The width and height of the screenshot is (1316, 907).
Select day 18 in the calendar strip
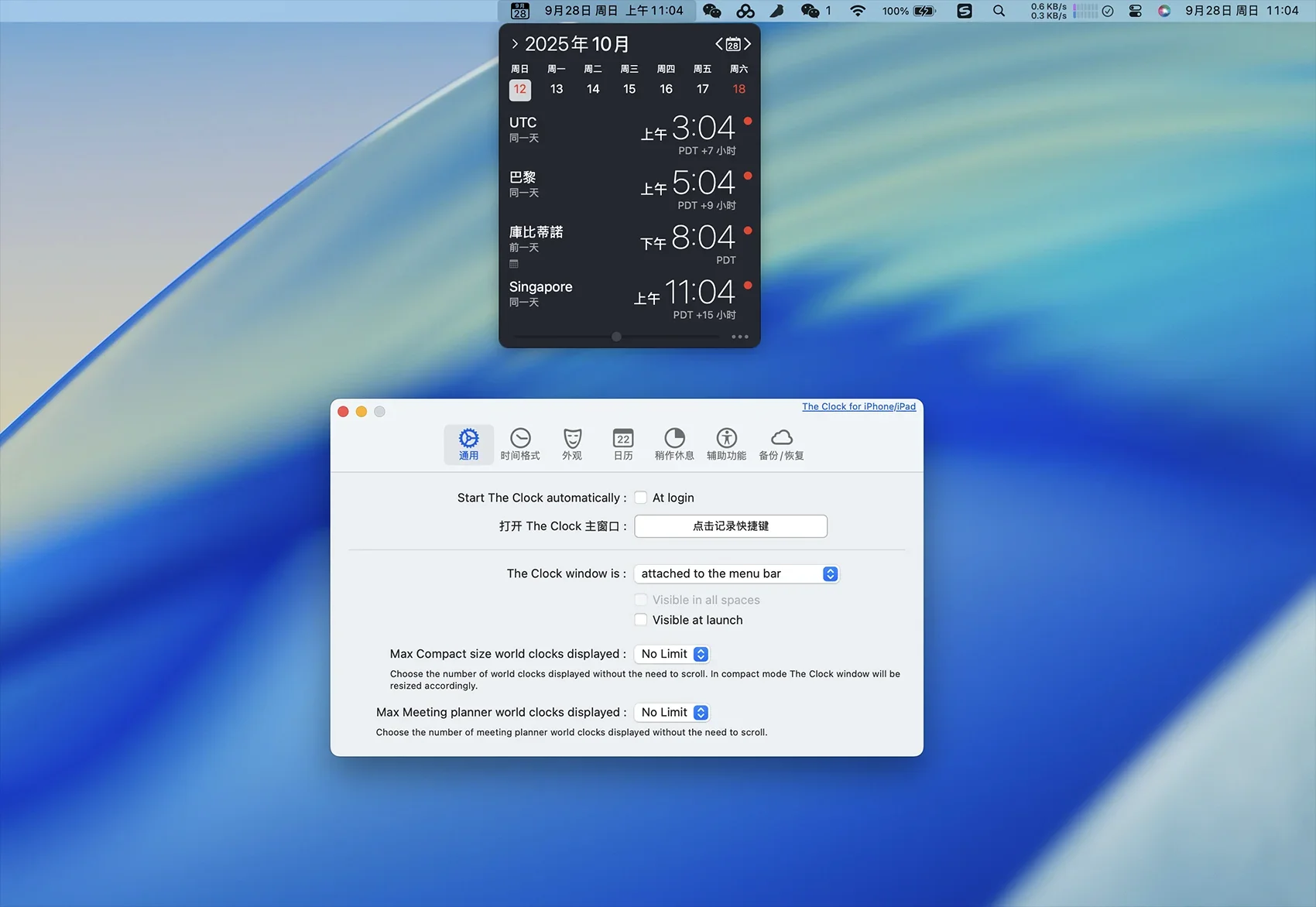[739, 89]
